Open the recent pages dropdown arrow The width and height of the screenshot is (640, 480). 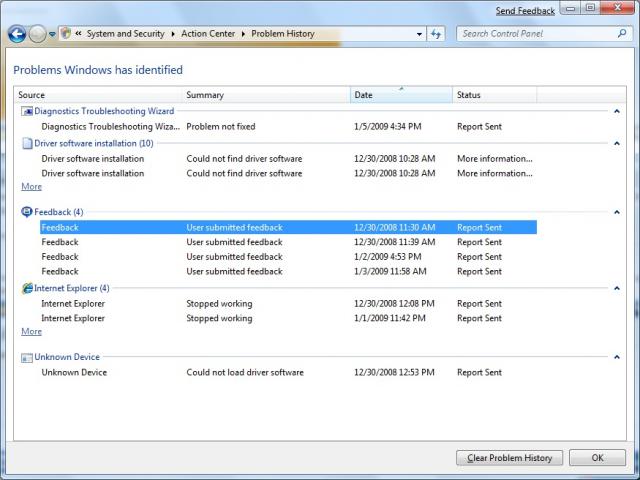coord(52,34)
